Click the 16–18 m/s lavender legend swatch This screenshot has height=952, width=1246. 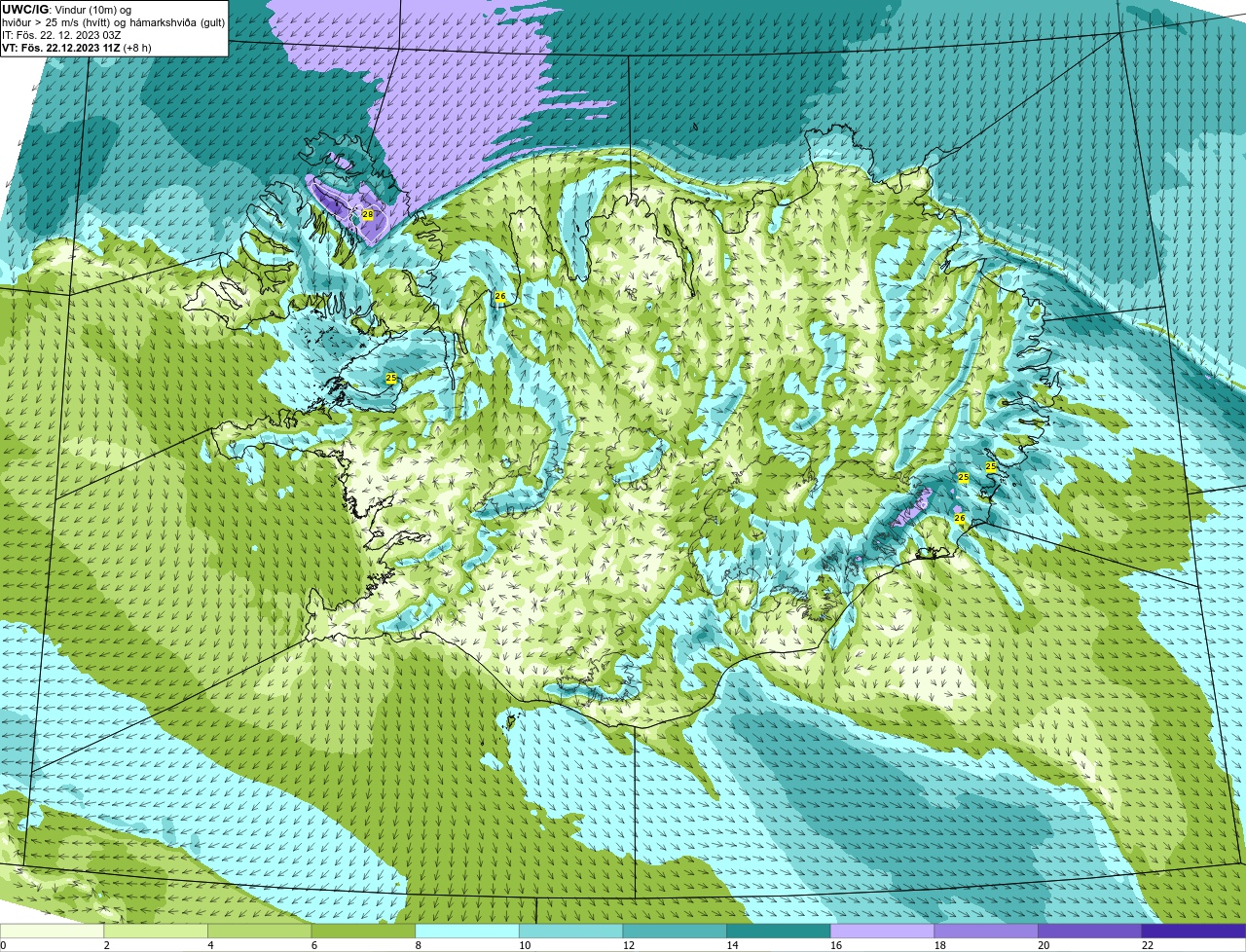[883, 931]
